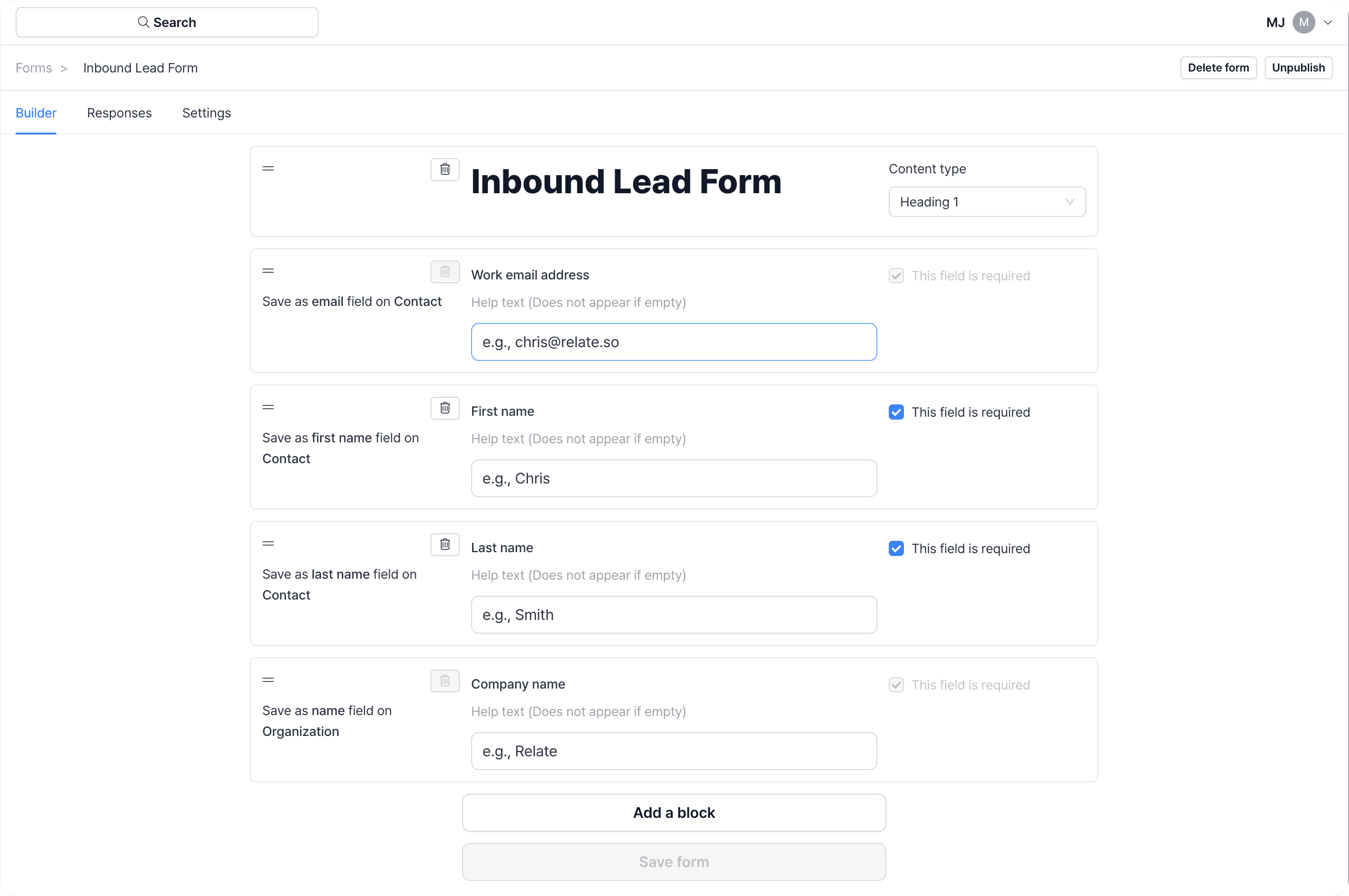Click the drag handle on First name block
This screenshot has width=1349, height=896.
268,407
